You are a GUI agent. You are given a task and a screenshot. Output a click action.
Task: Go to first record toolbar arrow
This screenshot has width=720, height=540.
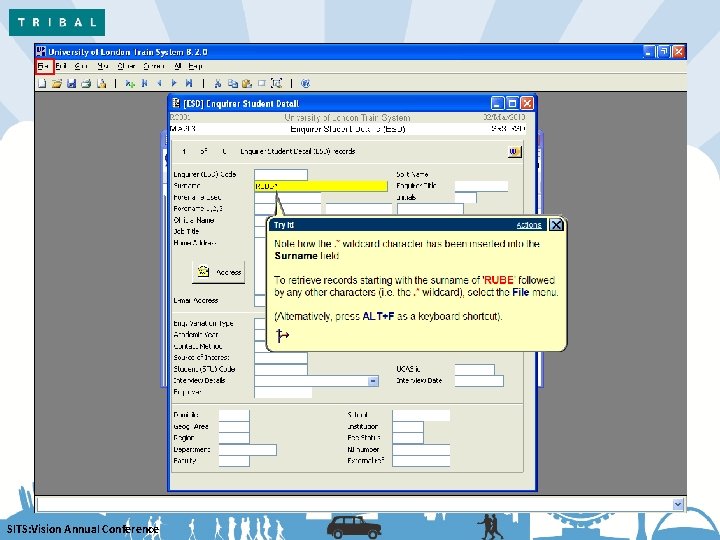coord(145,83)
